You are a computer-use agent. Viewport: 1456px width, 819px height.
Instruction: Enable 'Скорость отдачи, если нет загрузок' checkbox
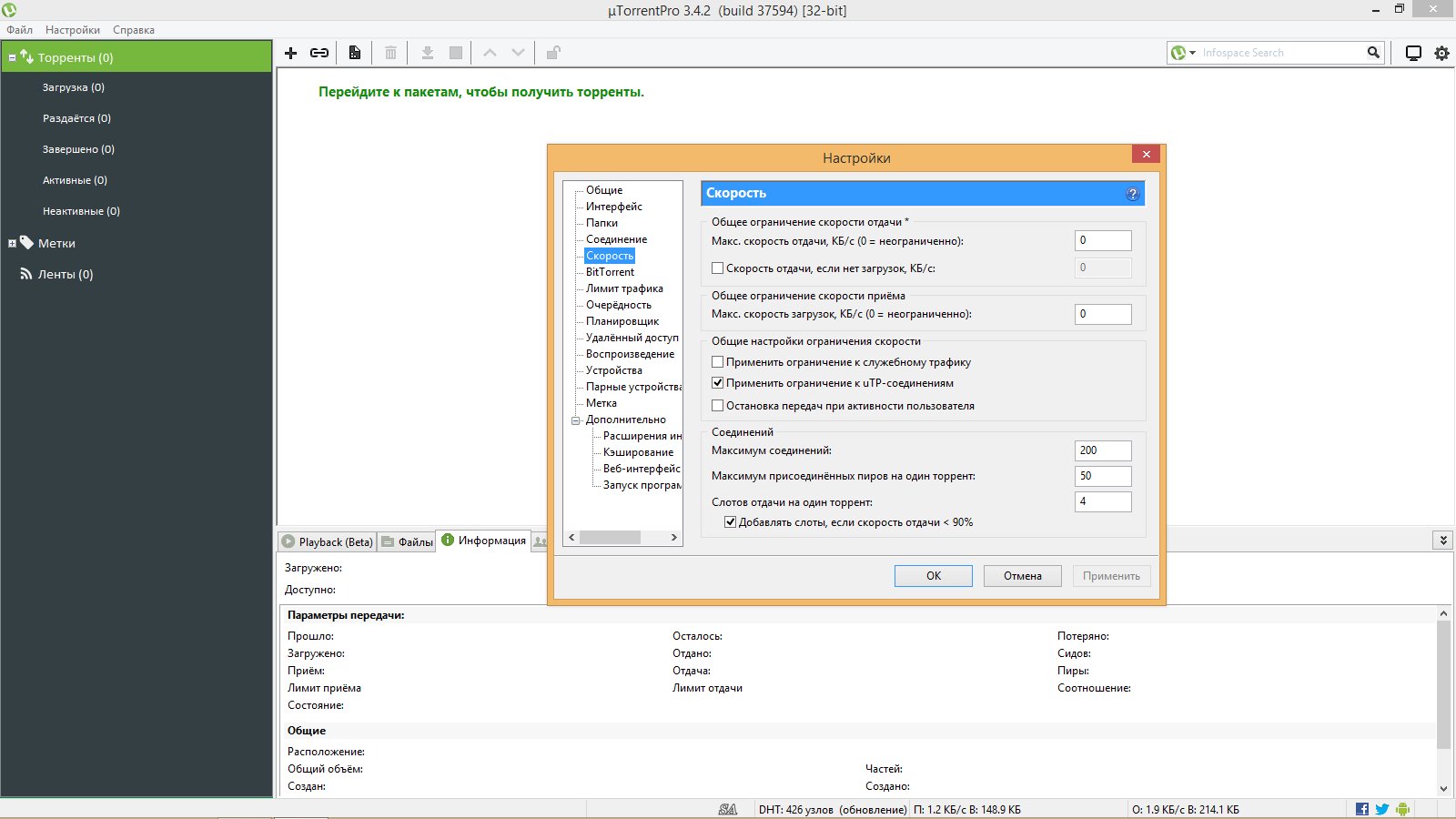(717, 268)
